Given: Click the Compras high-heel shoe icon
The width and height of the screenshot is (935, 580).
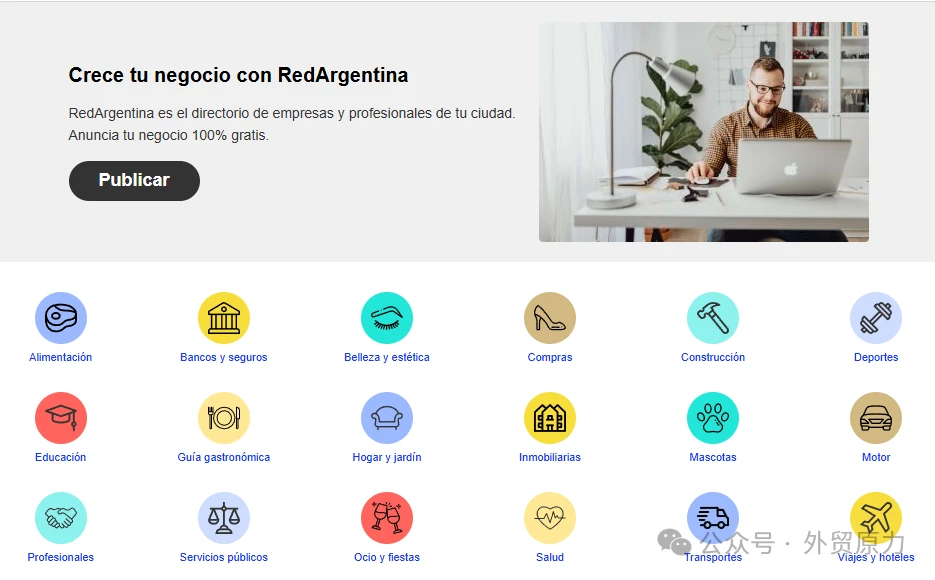Looking at the screenshot, I should pos(550,318).
